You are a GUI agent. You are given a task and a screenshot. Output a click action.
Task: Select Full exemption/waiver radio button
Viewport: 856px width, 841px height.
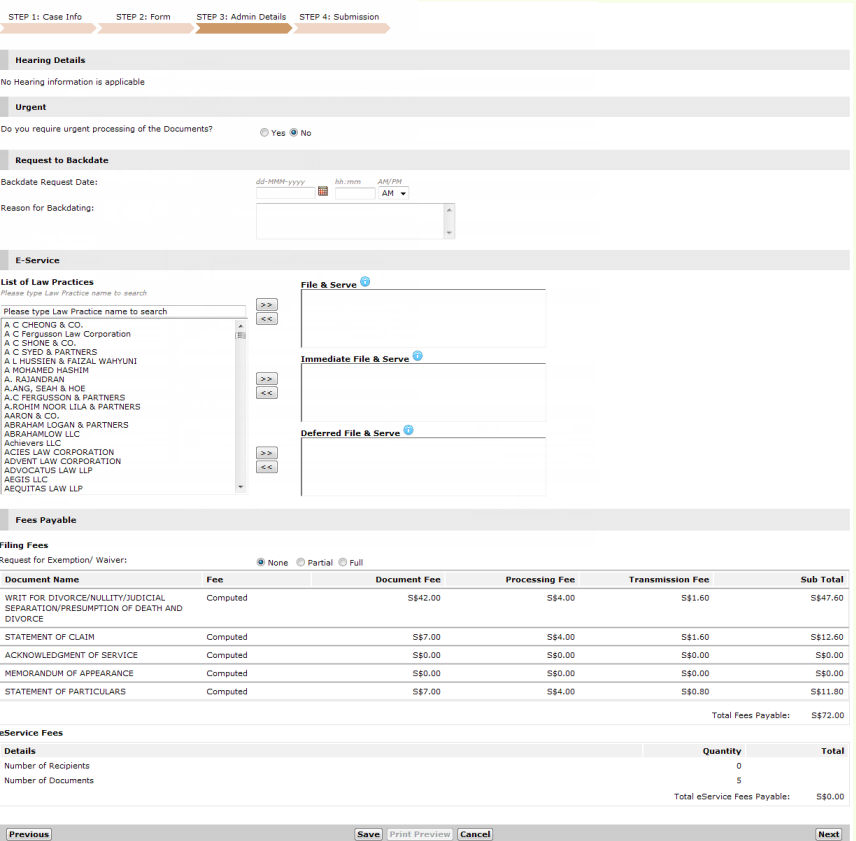[343, 562]
